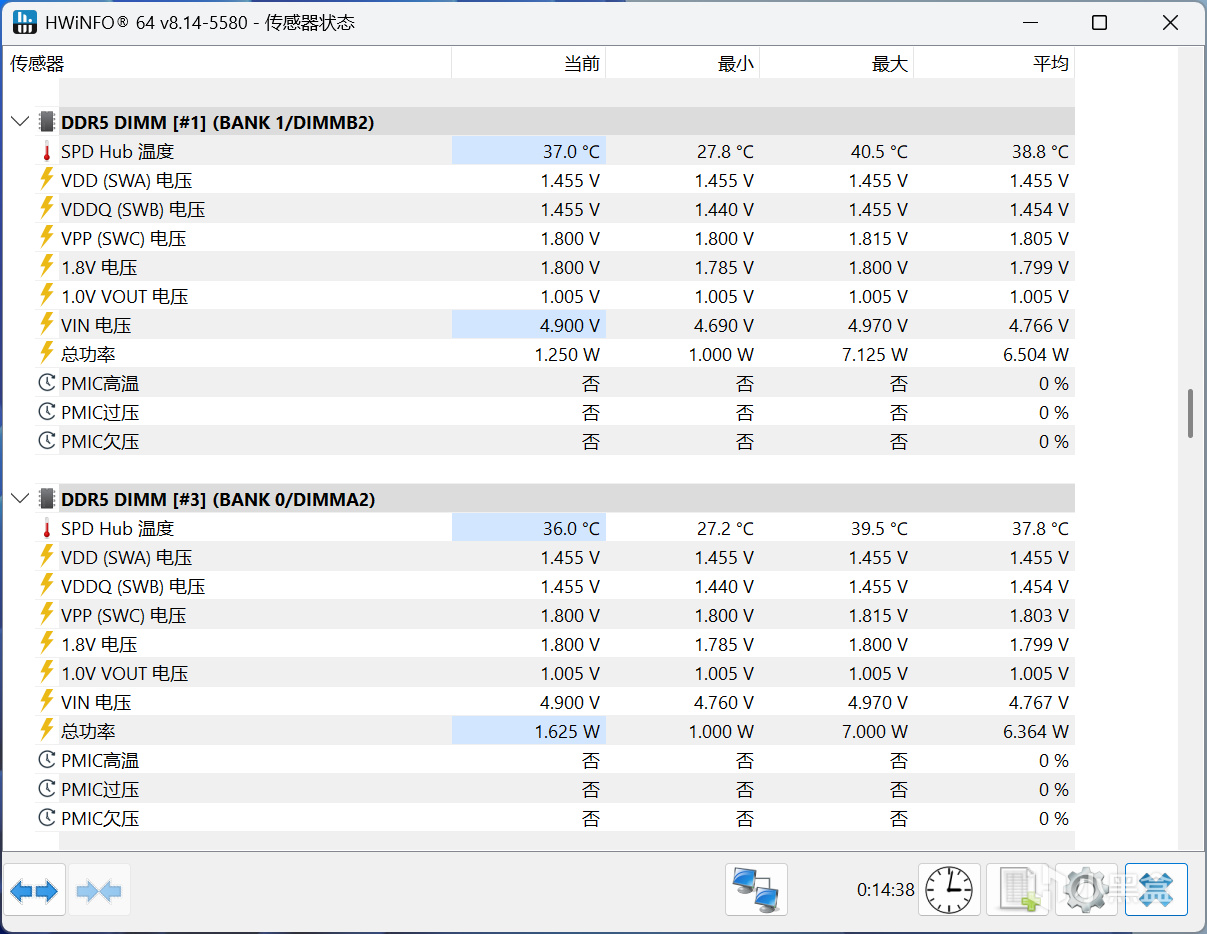Click DIMM #1 VPP maximum 1.815 V
Viewport: 1207px width, 934px height.
click(x=878, y=238)
